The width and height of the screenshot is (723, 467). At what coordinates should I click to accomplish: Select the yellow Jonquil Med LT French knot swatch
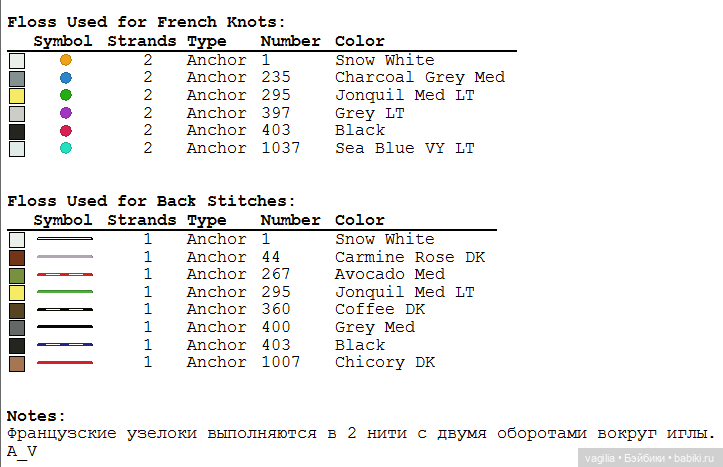point(16,96)
